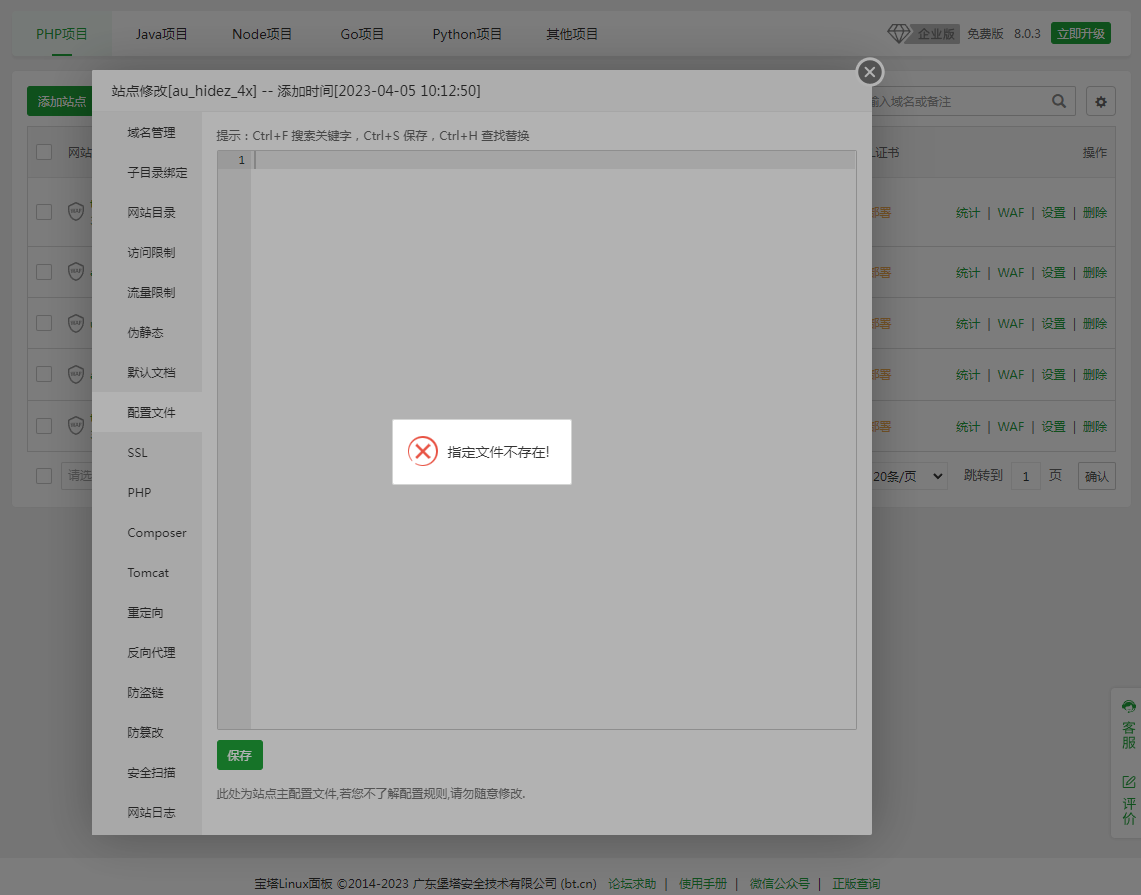Switch to Java项目 tab
The image size is (1141, 895).
click(x=162, y=33)
